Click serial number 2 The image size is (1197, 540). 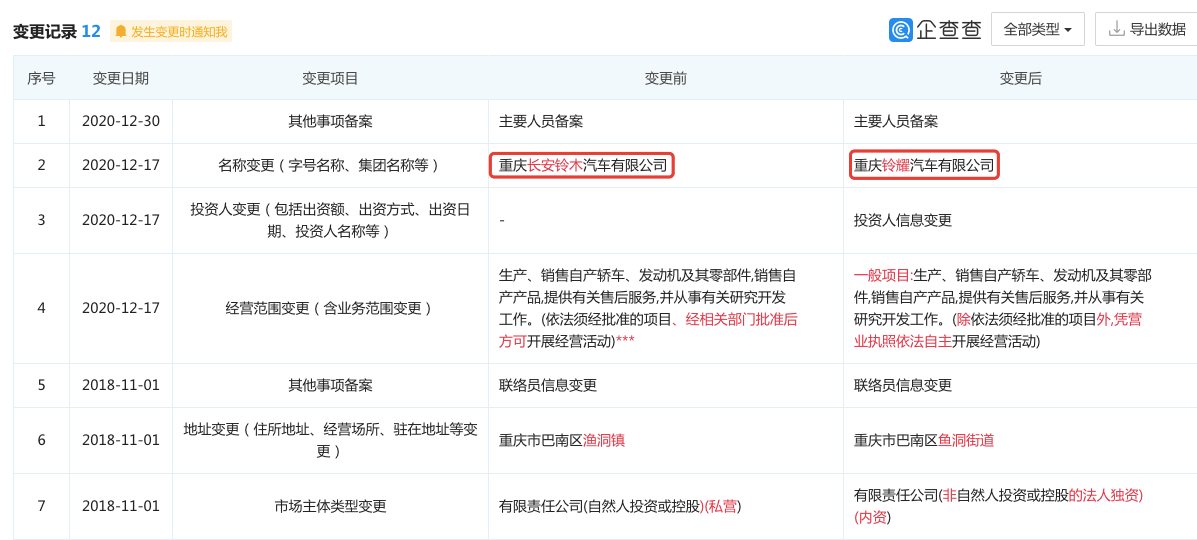click(41, 165)
